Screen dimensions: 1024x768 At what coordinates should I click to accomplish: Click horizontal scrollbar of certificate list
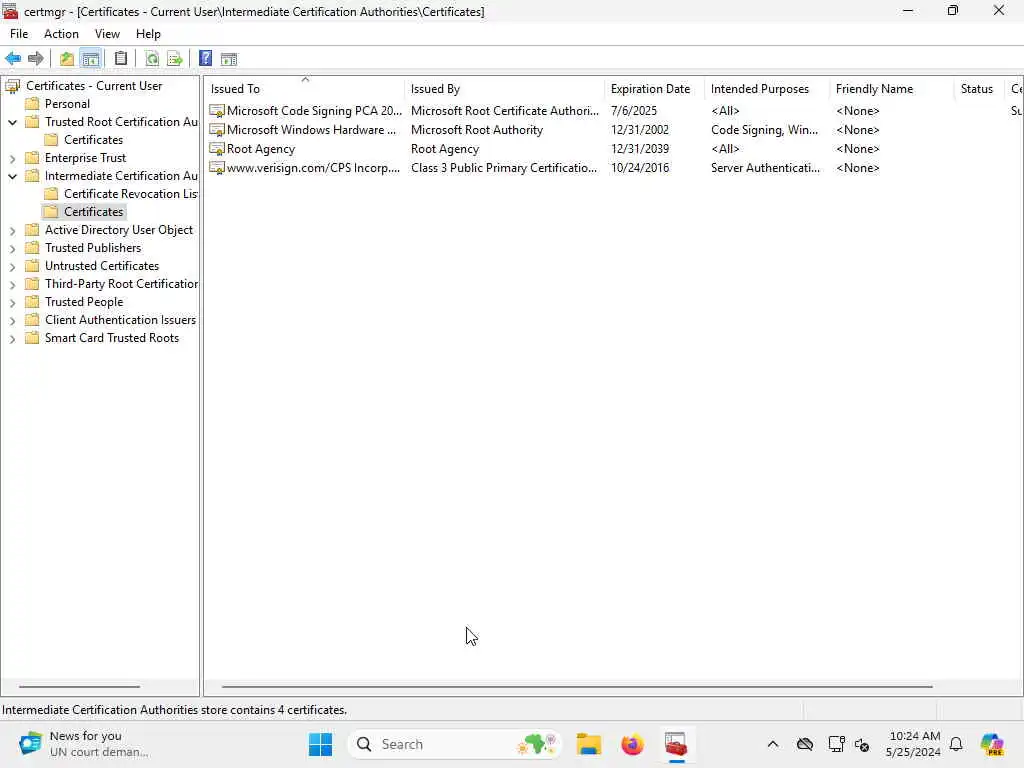click(x=577, y=687)
